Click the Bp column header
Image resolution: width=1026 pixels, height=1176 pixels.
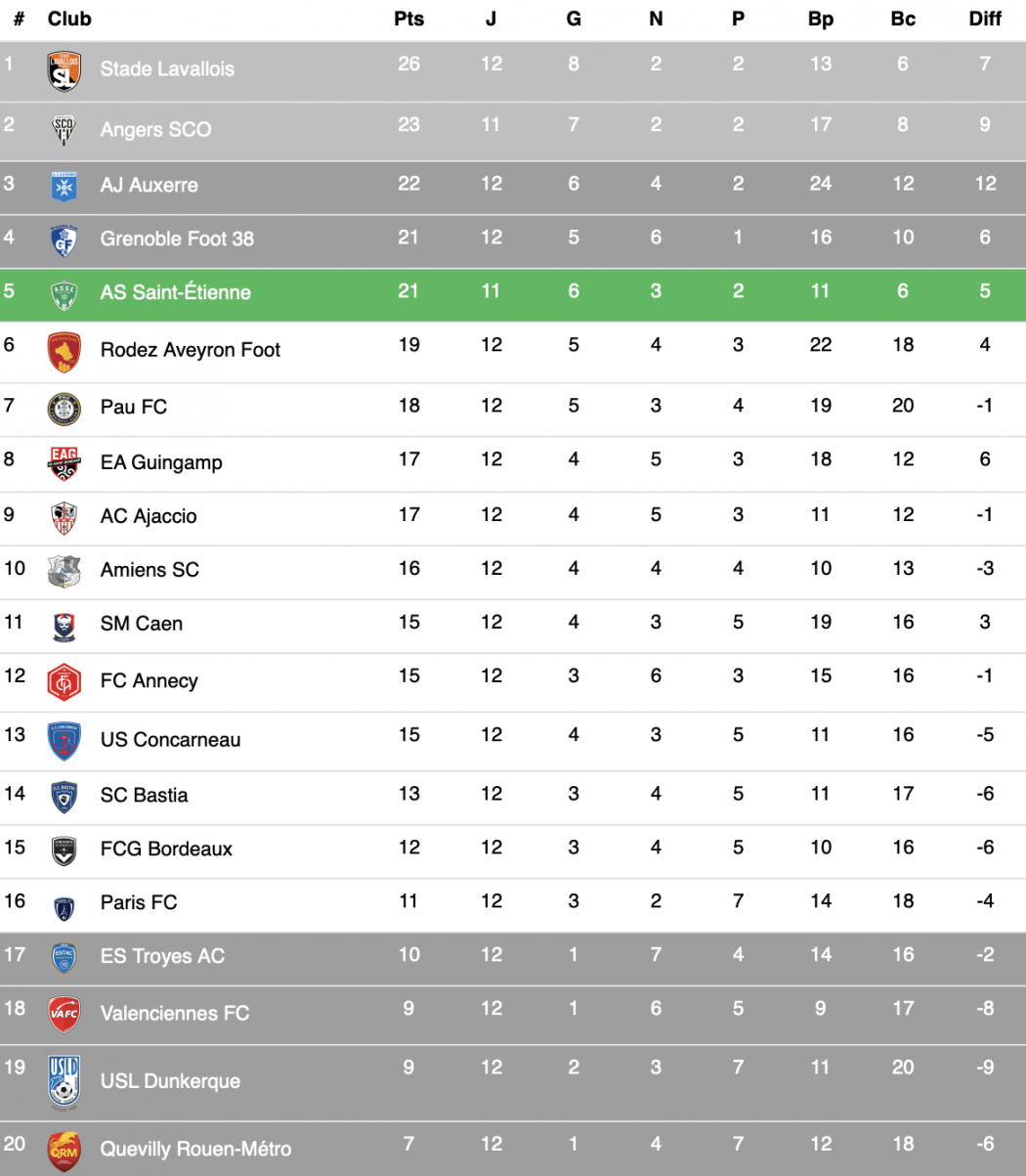[x=820, y=19]
